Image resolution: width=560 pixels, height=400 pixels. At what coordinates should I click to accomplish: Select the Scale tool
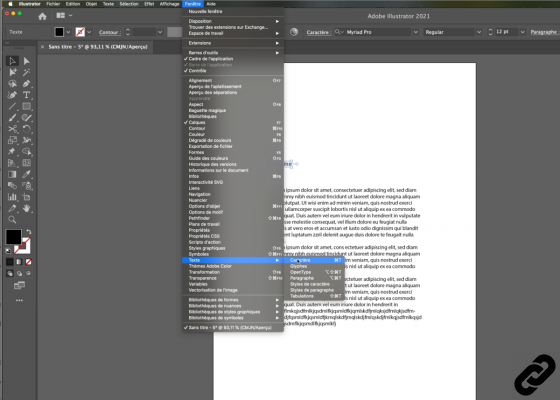pyautogui.click(x=12, y=140)
